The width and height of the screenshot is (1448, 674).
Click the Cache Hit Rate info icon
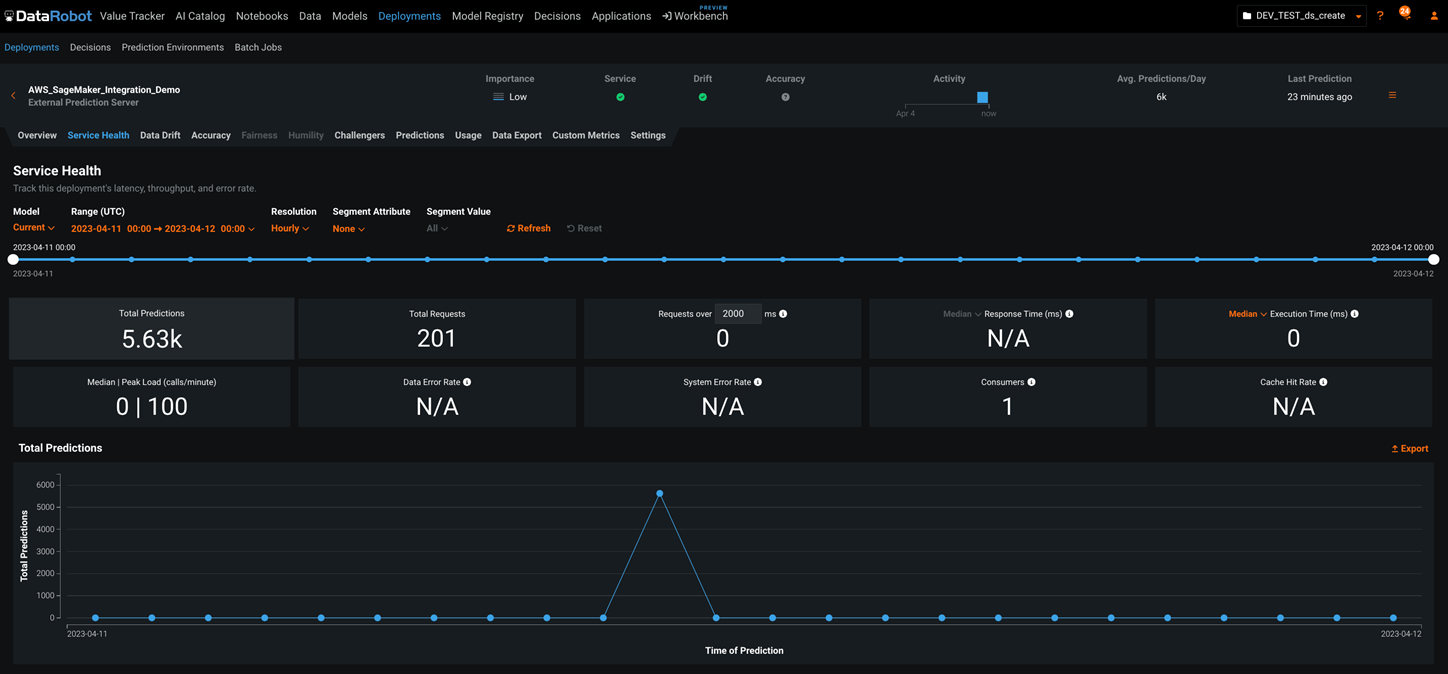pos(1323,382)
